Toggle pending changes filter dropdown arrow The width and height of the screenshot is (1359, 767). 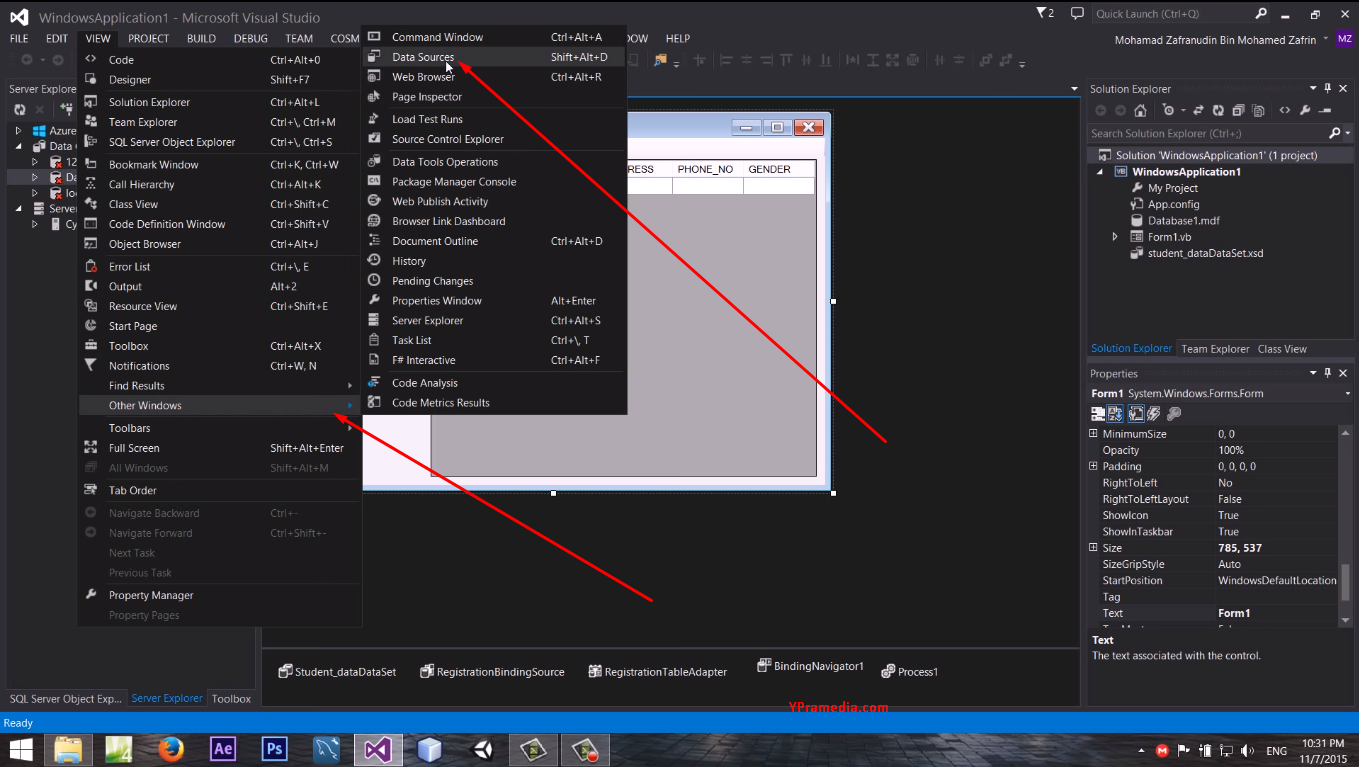pyautogui.click(x=1183, y=110)
